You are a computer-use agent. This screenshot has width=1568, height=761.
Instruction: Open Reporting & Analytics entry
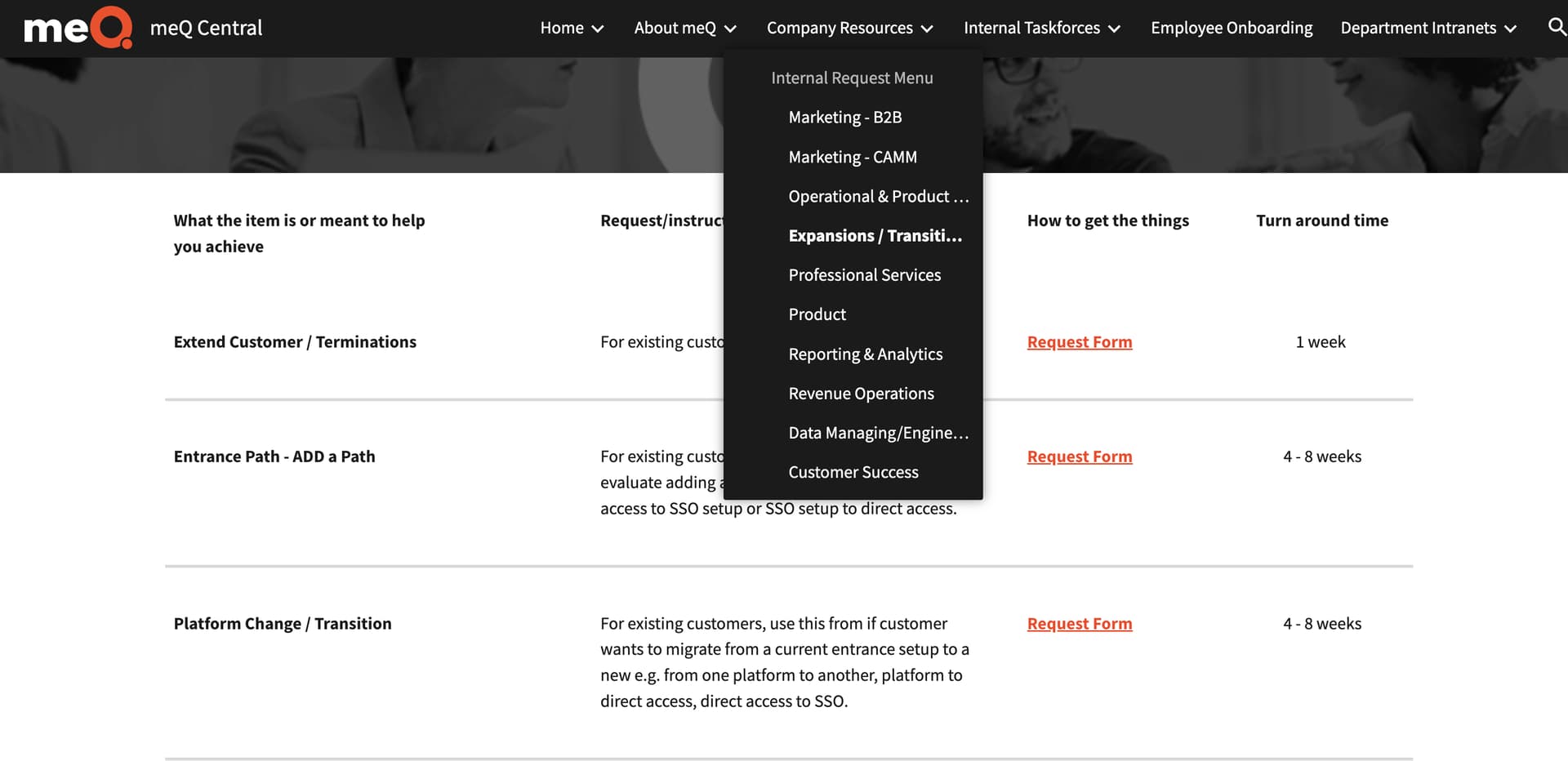click(x=866, y=354)
